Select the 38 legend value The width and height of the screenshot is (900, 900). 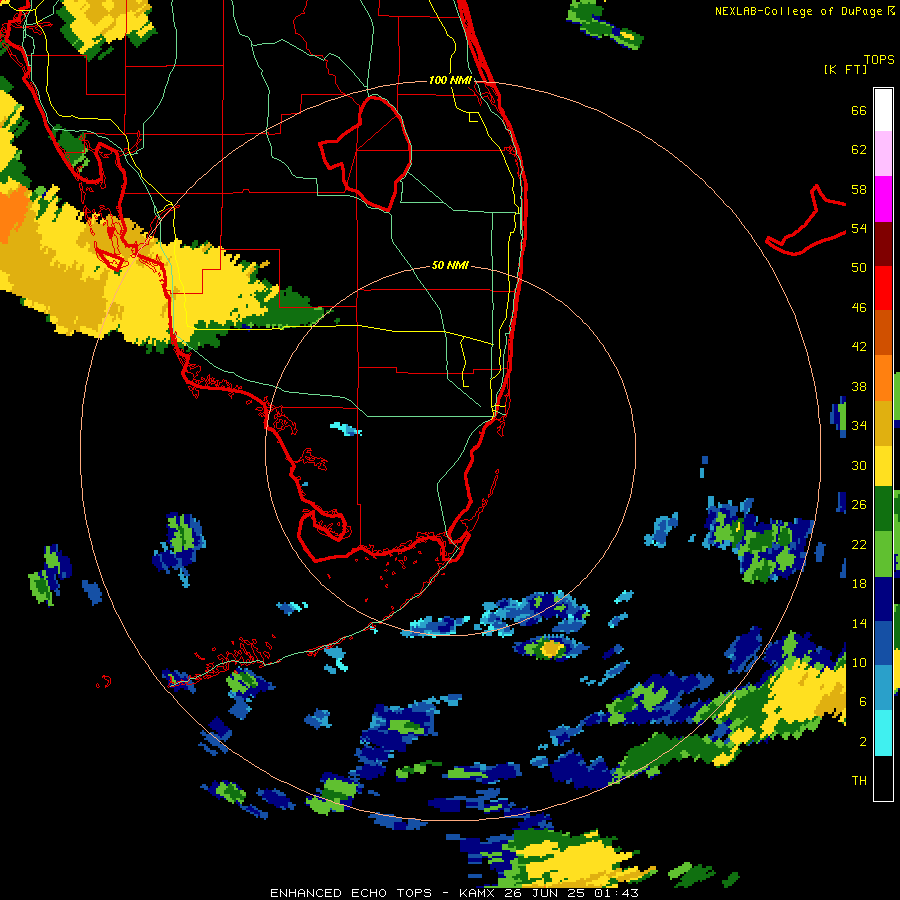[859, 386]
